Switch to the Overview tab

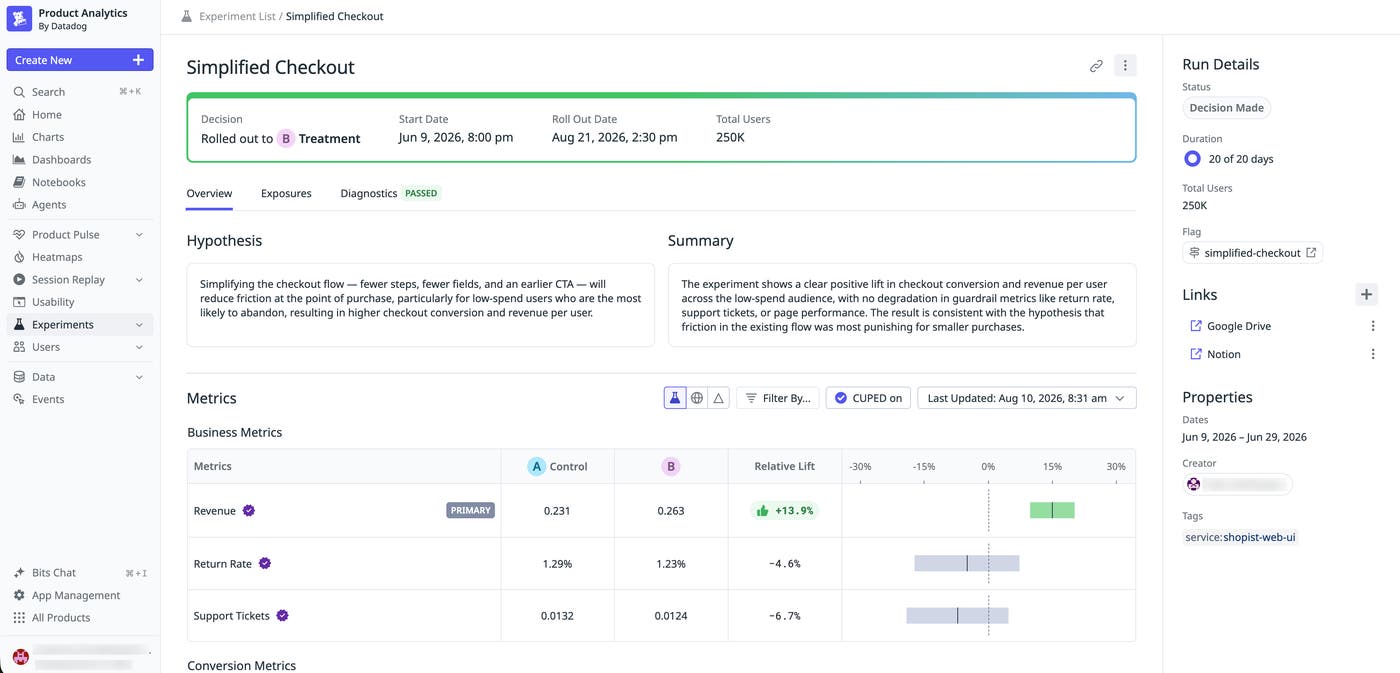click(x=209, y=193)
